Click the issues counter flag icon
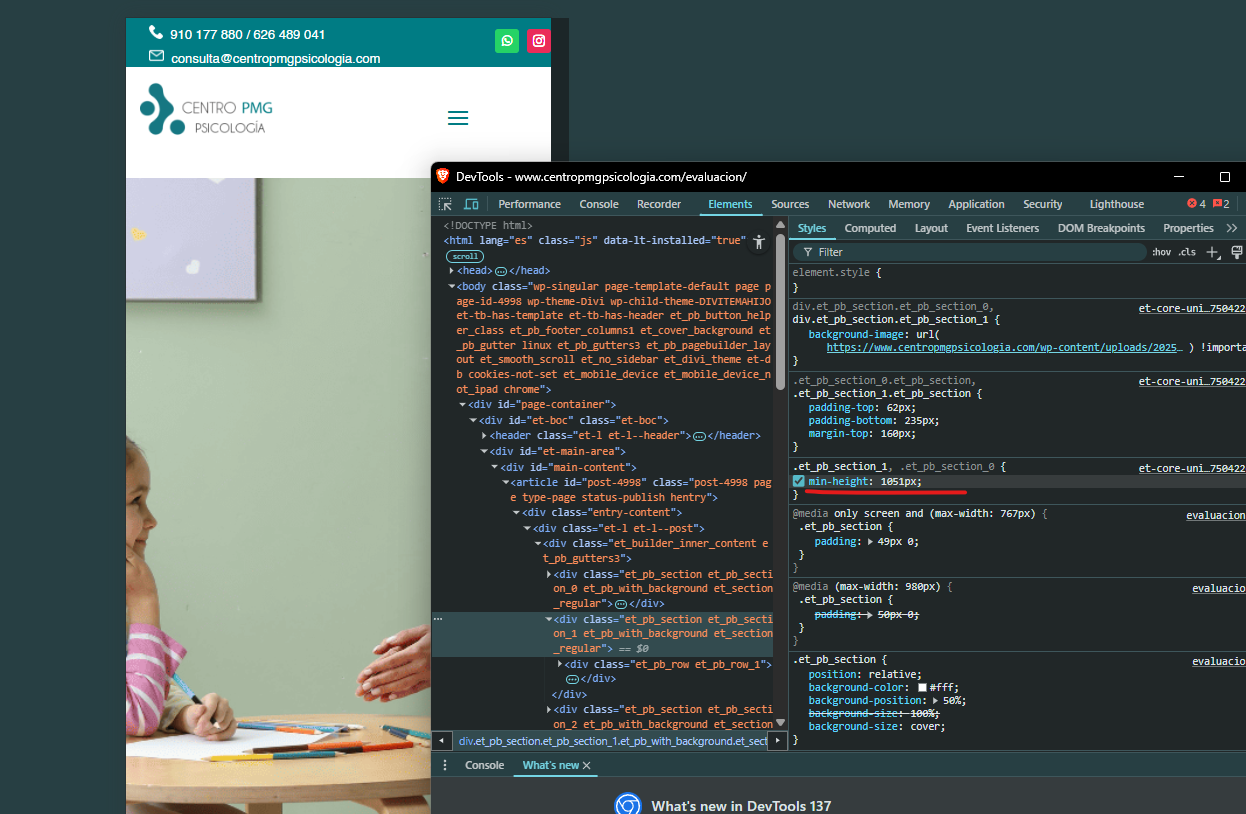Image resolution: width=1246 pixels, height=814 pixels. coord(1221,204)
